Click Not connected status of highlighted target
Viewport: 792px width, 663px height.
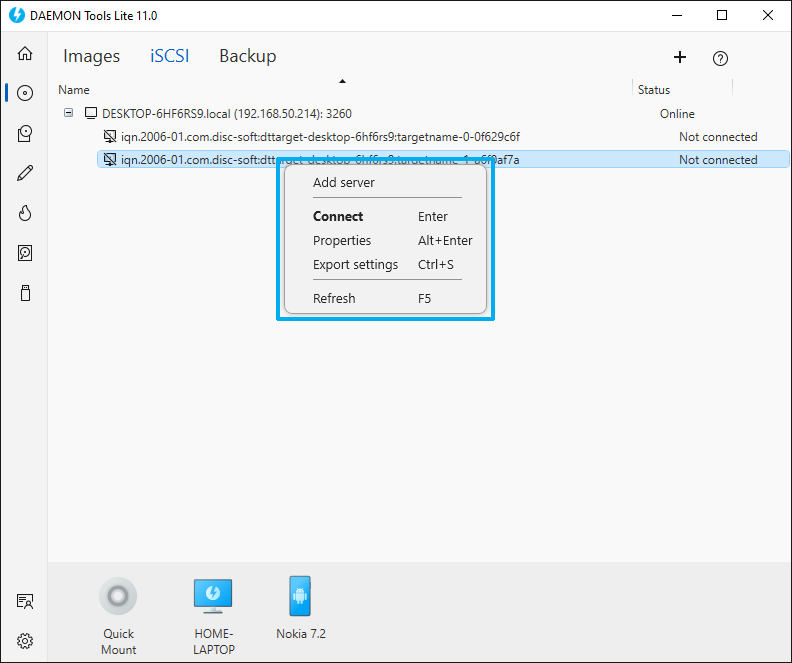tap(718, 160)
